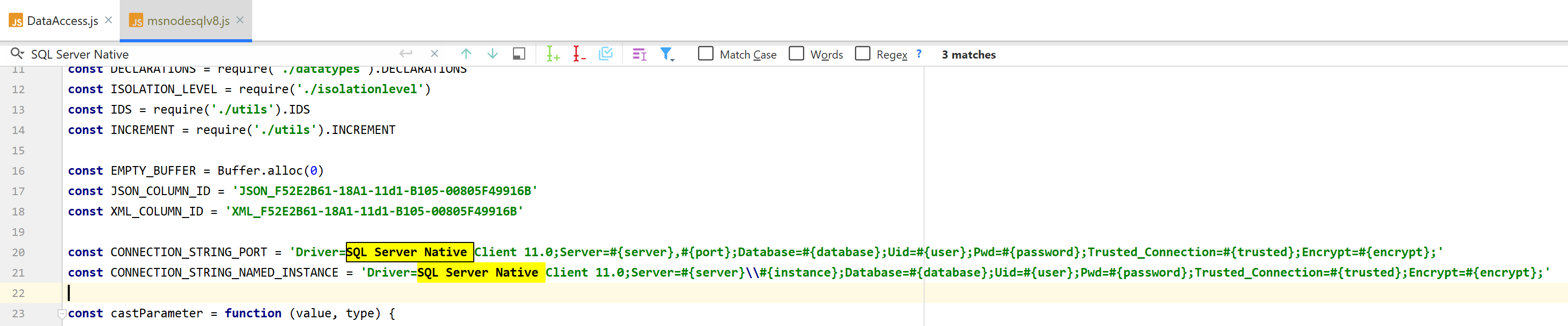Add selection for next occurrence
Viewport: 1568px width, 326px height.
pos(553,54)
